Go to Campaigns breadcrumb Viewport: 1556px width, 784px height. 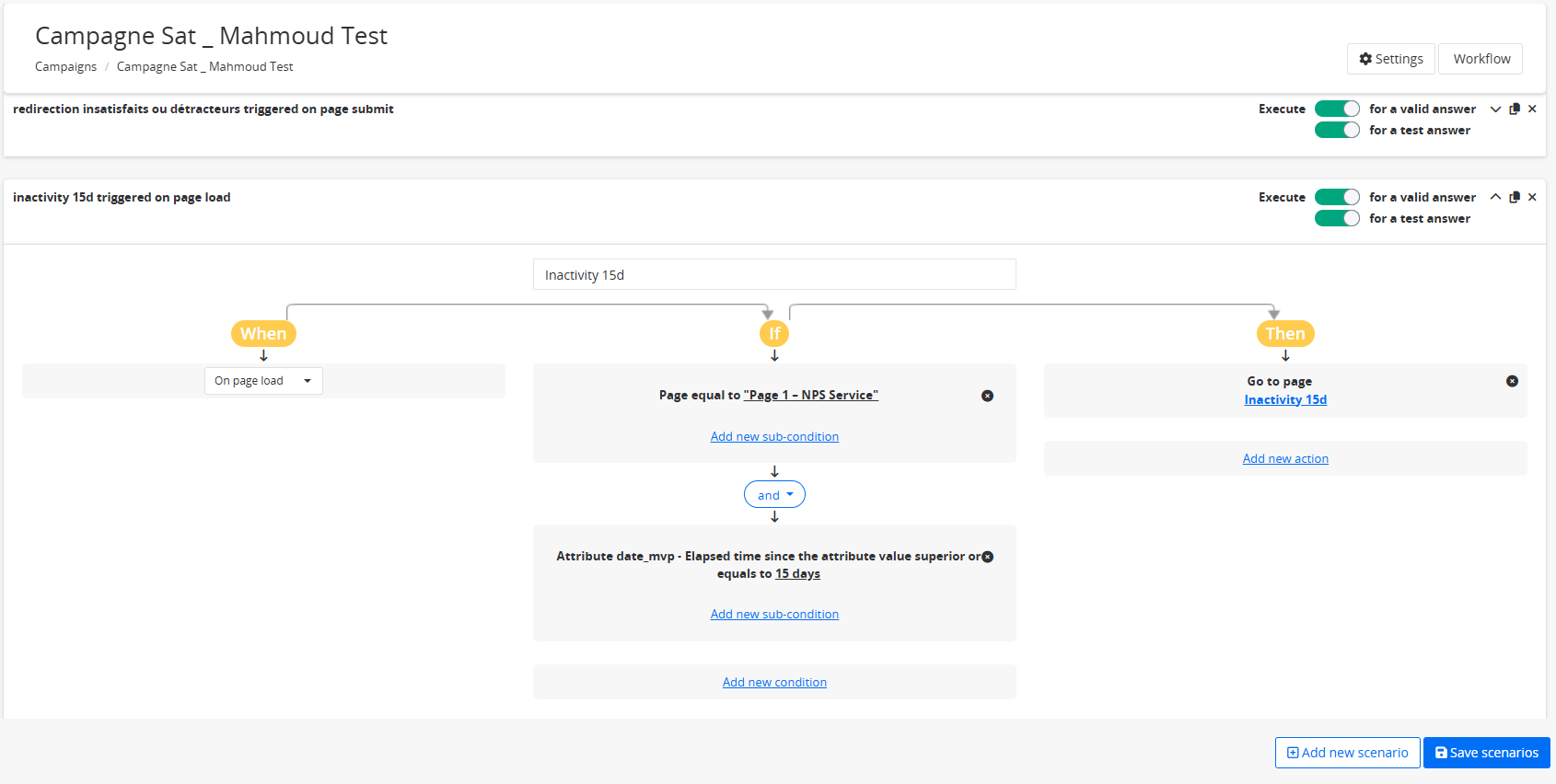[x=65, y=66]
